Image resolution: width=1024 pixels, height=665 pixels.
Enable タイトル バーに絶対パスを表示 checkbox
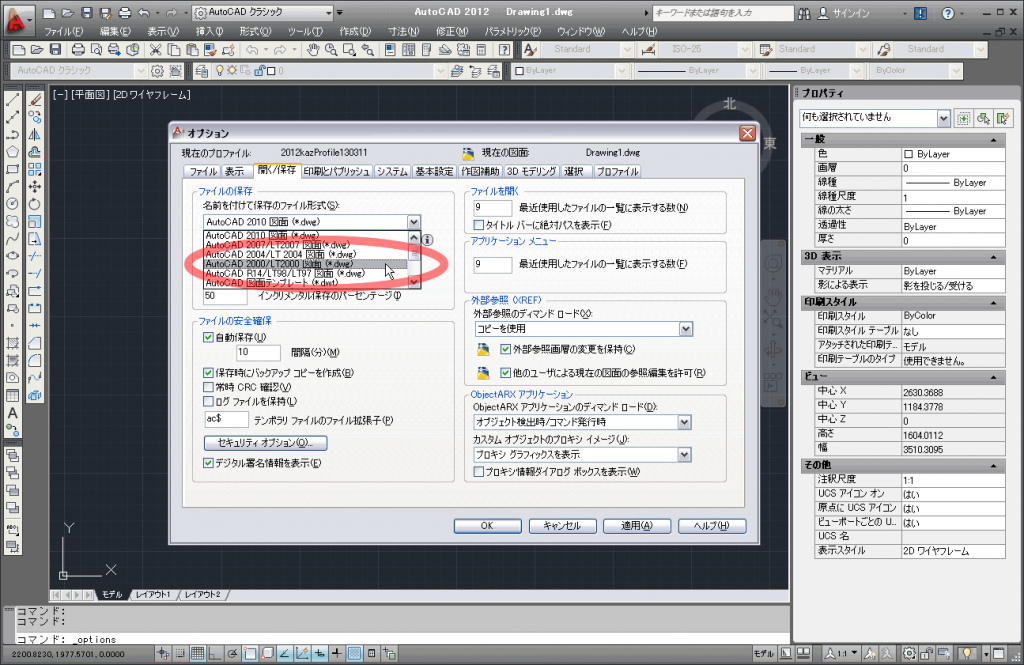(x=479, y=225)
